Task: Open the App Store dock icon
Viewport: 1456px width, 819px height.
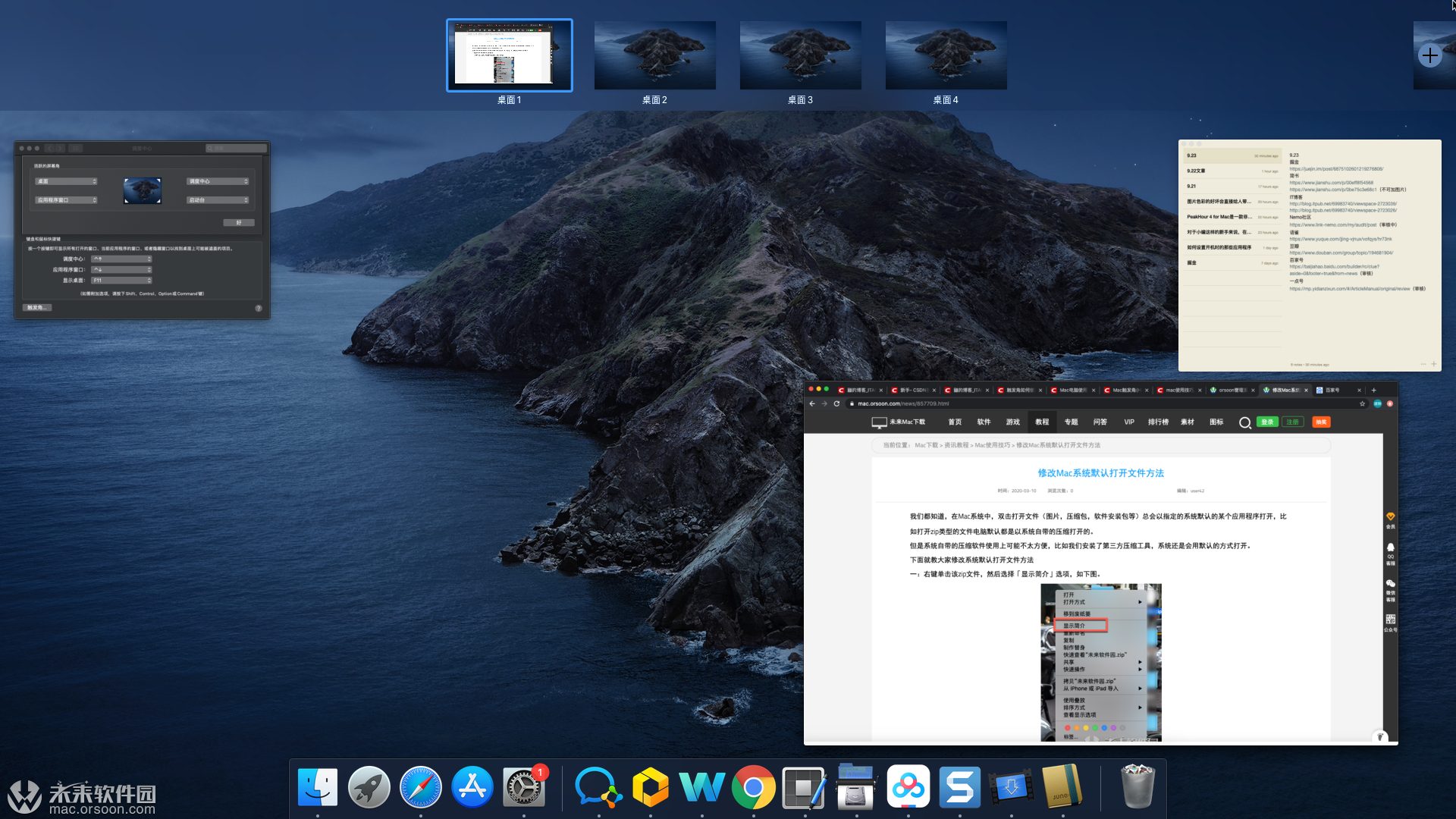Action: point(472,787)
